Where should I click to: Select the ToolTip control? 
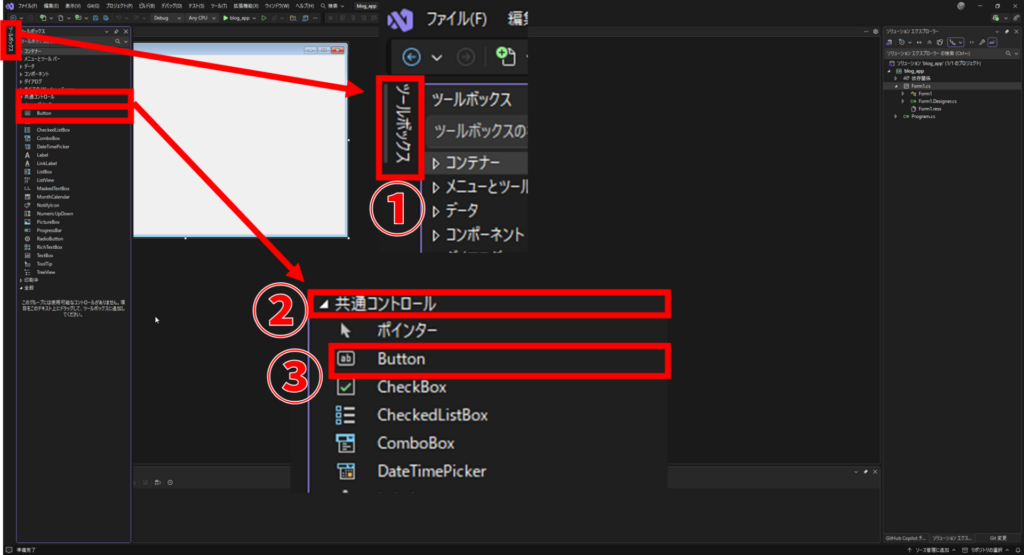(44, 264)
